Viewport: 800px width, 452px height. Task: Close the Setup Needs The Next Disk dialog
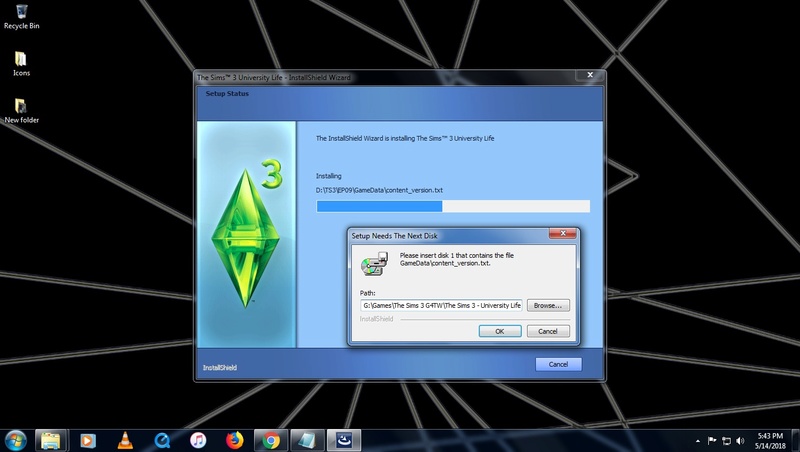point(563,233)
